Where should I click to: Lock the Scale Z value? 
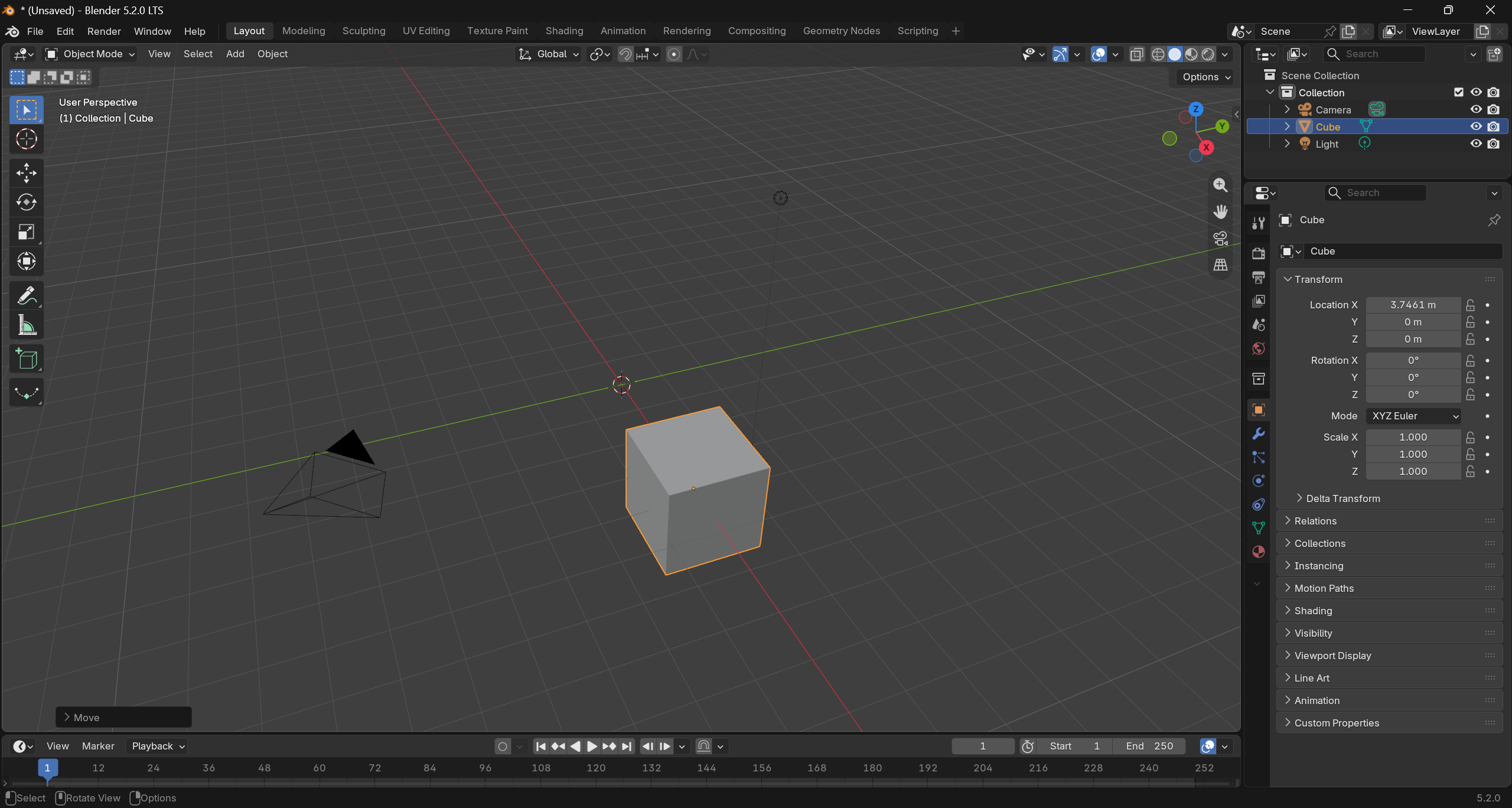tap(1471, 471)
